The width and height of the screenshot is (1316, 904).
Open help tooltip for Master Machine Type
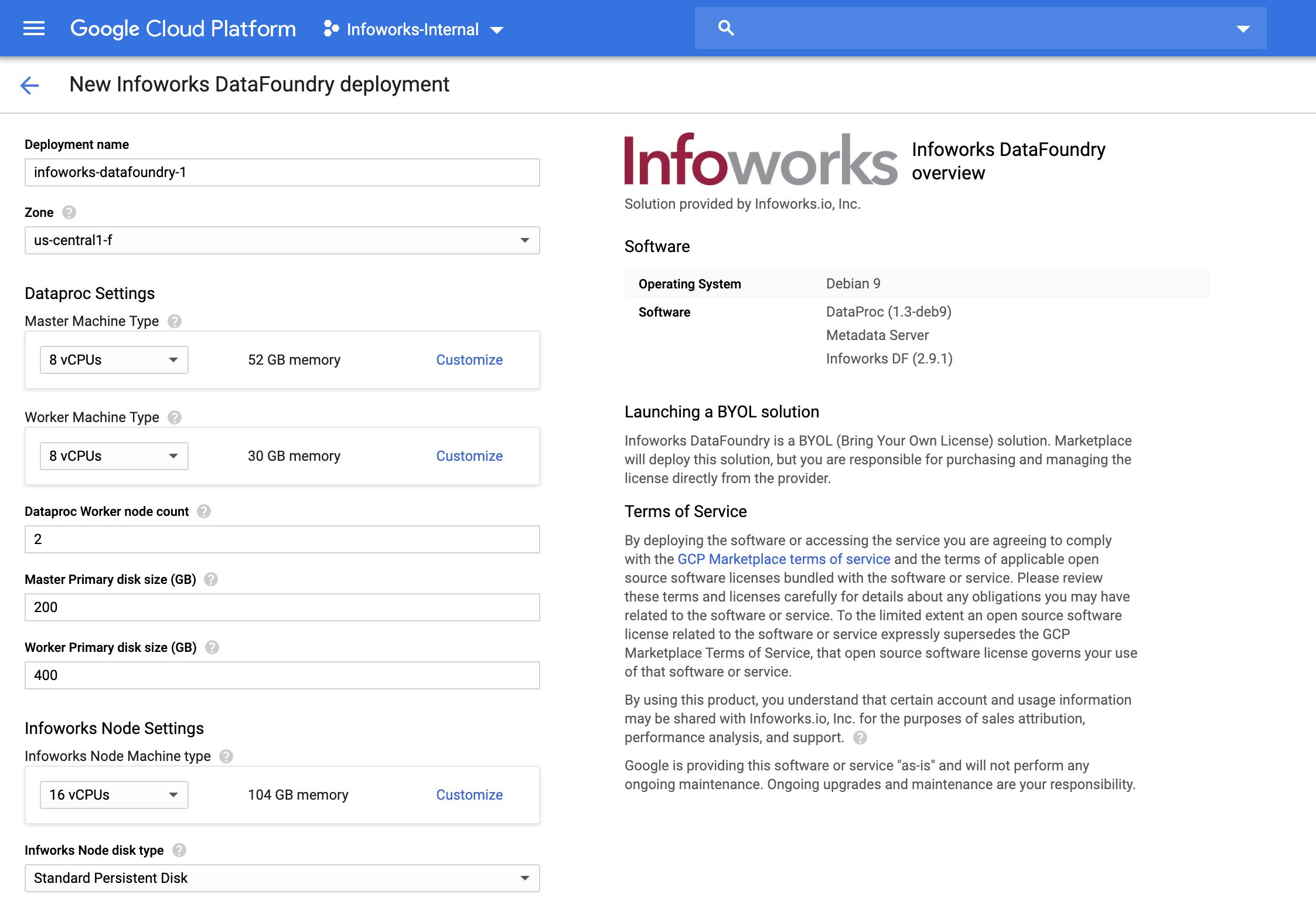175,321
